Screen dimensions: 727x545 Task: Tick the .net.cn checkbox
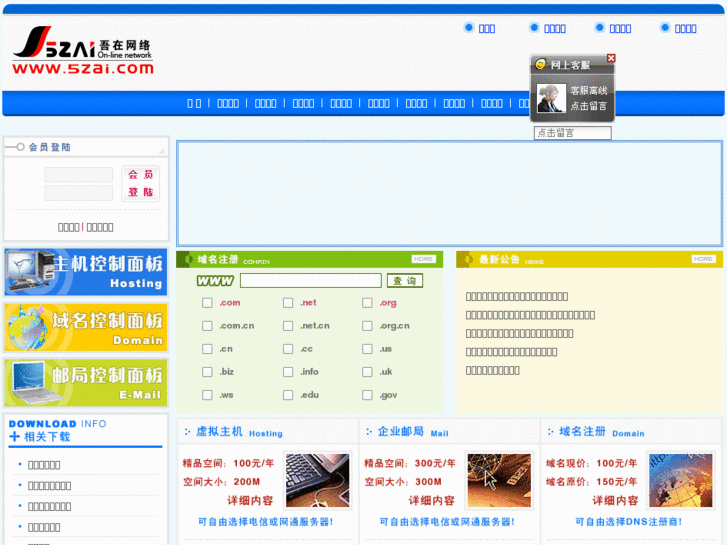[288, 326]
